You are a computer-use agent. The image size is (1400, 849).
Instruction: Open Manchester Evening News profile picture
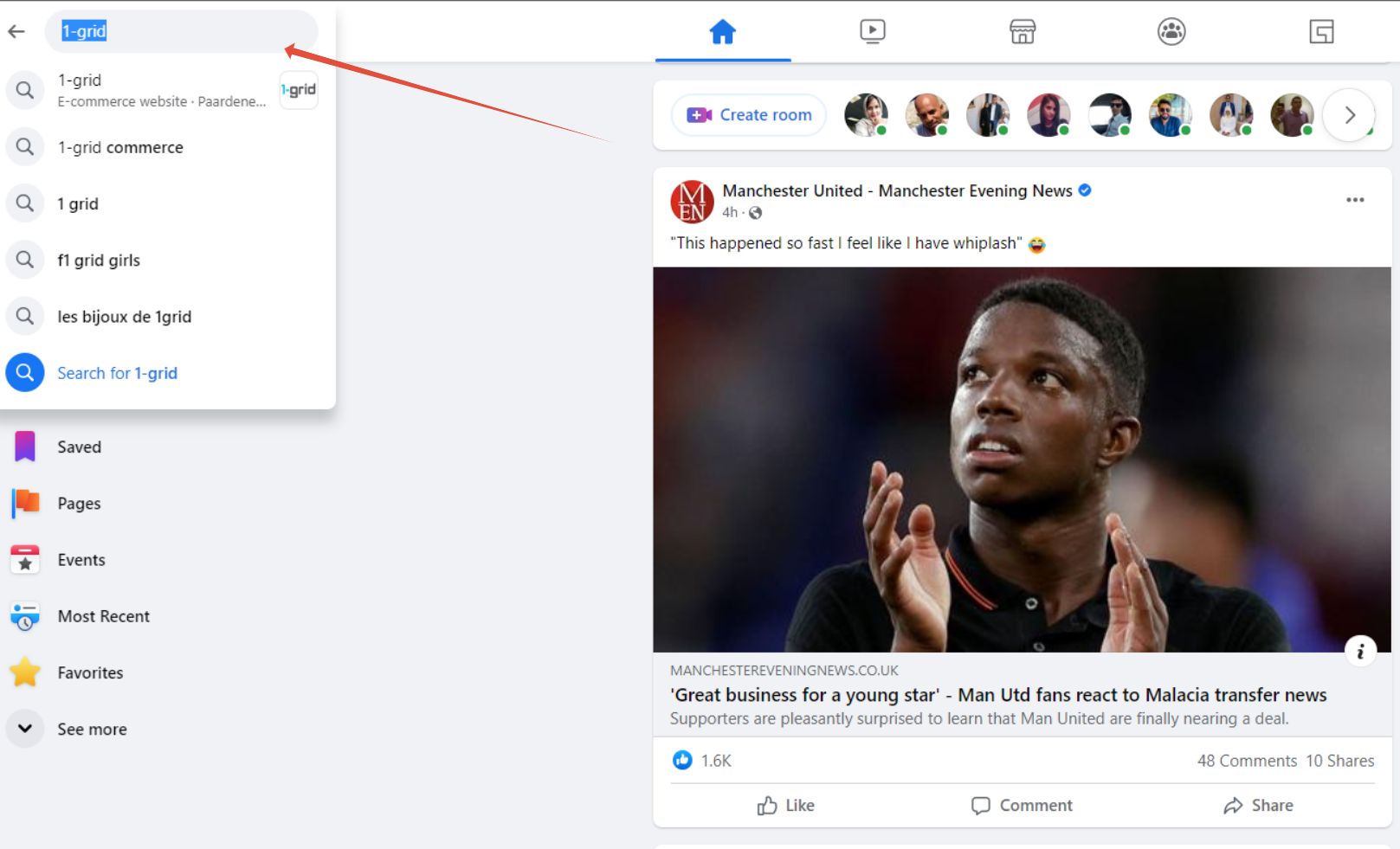point(692,202)
